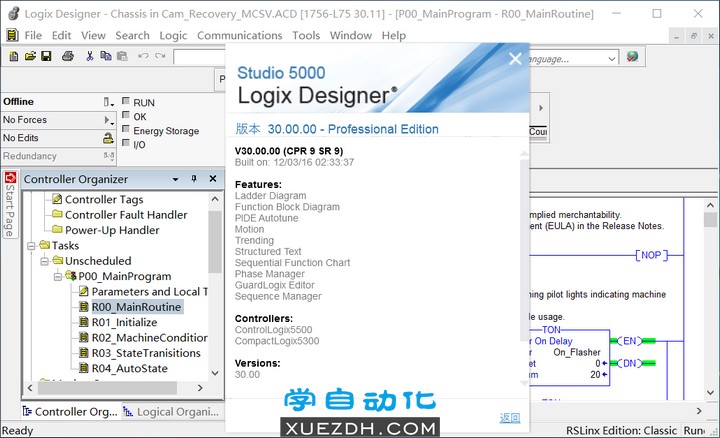
Task: Collapse the Unscheduled folder node
Action: pyautogui.click(x=44, y=261)
